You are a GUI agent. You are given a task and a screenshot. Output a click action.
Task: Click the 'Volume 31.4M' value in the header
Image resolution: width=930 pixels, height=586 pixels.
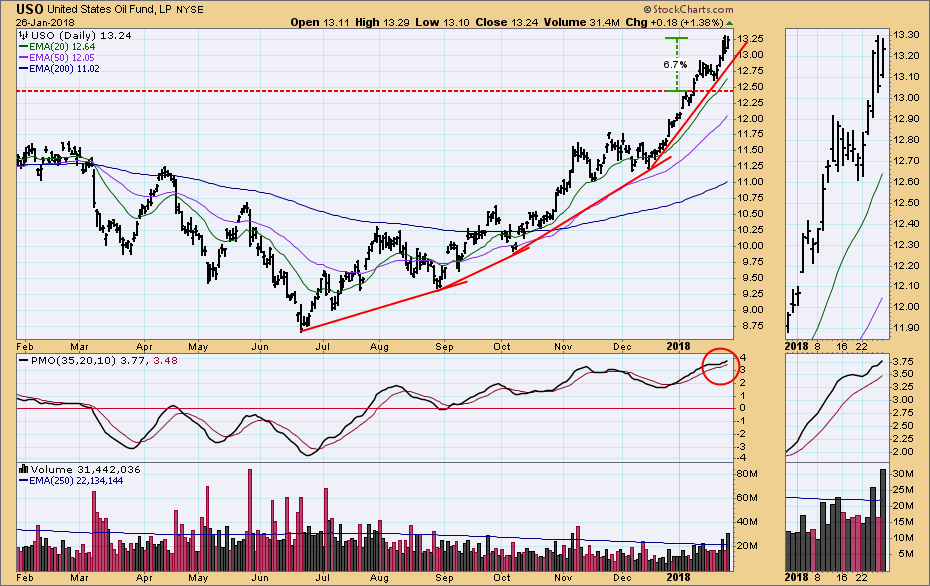pos(581,23)
